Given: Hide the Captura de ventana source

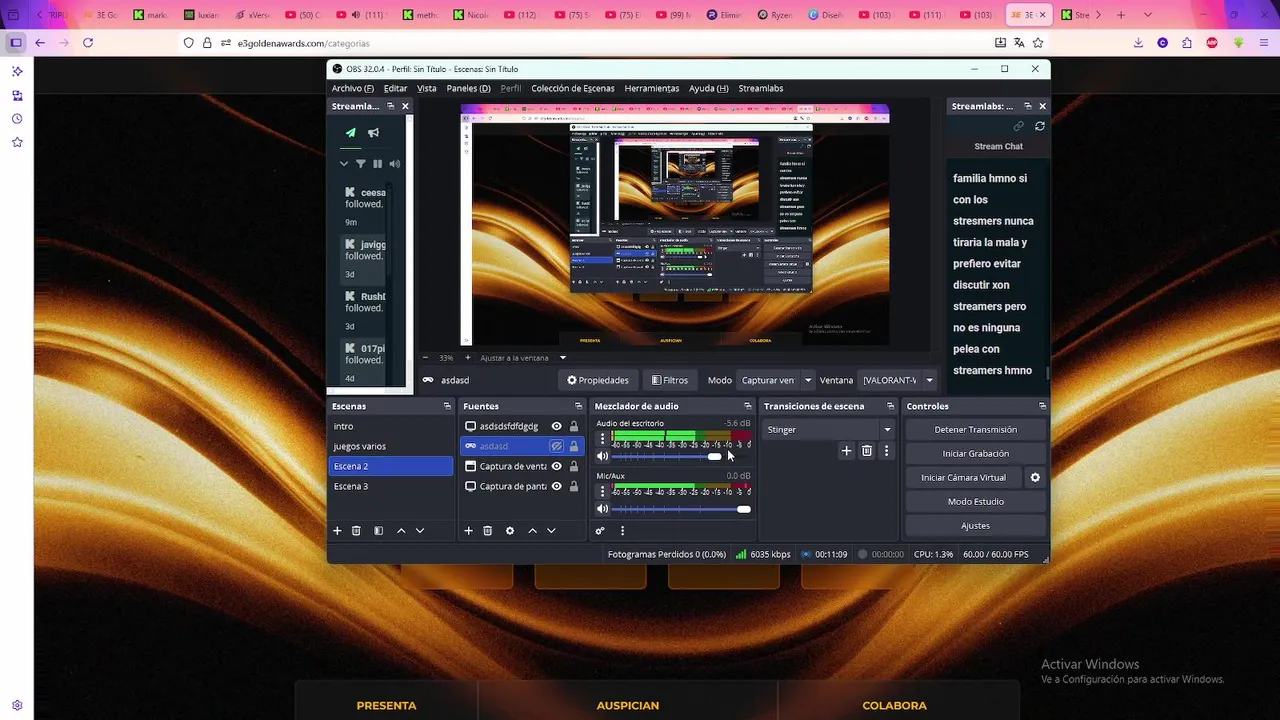Looking at the screenshot, I should 557,466.
